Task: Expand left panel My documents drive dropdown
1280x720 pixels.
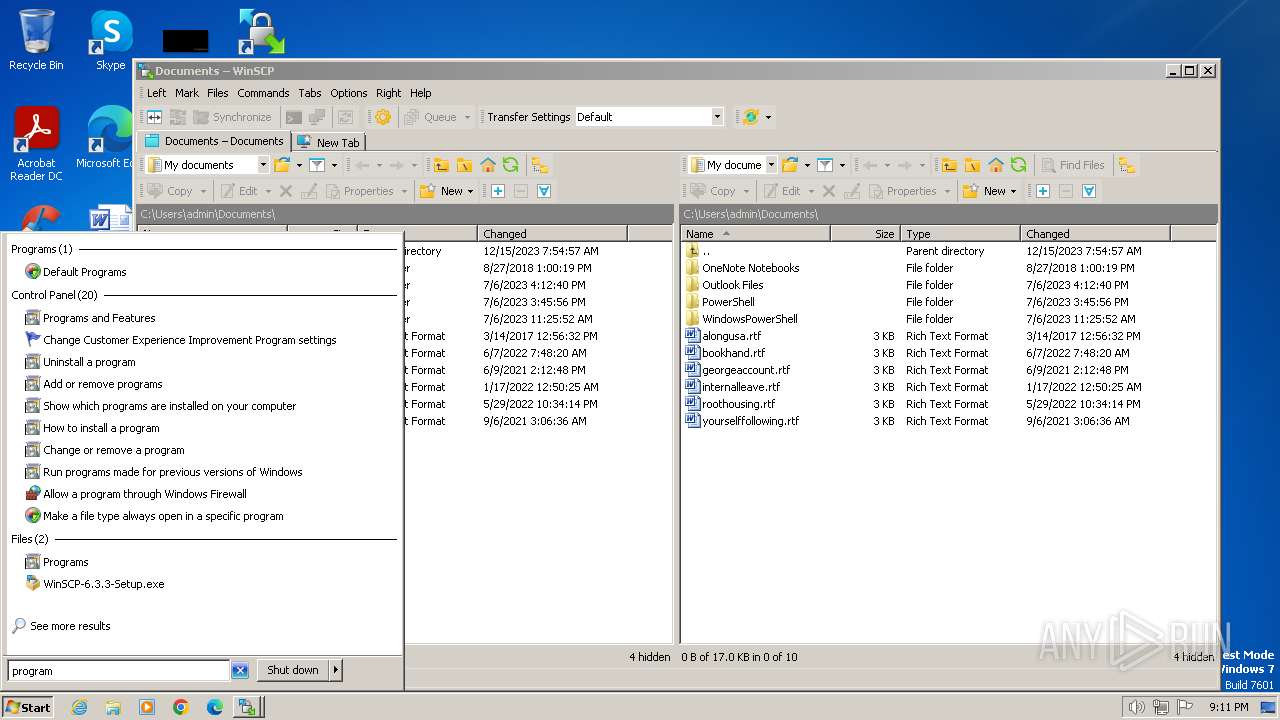Action: pyautogui.click(x=263, y=165)
